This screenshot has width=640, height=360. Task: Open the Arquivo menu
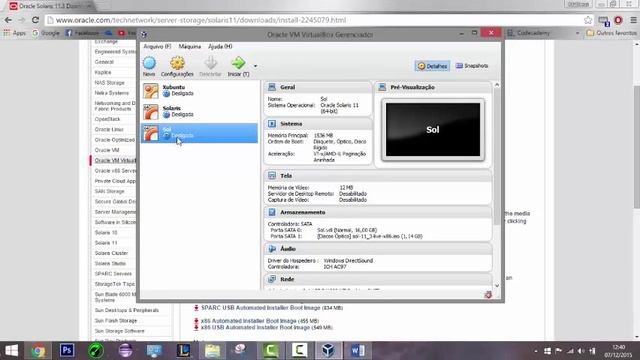click(157, 47)
